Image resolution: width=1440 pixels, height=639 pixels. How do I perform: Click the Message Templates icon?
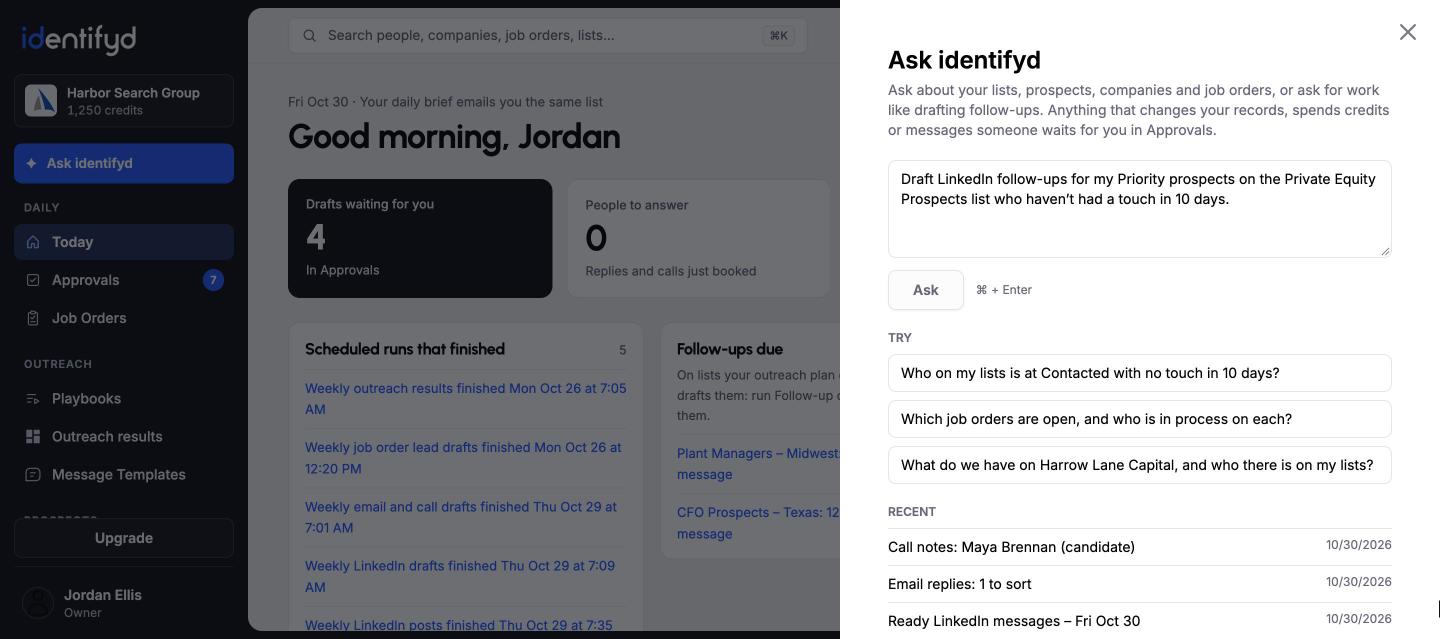click(x=33, y=474)
